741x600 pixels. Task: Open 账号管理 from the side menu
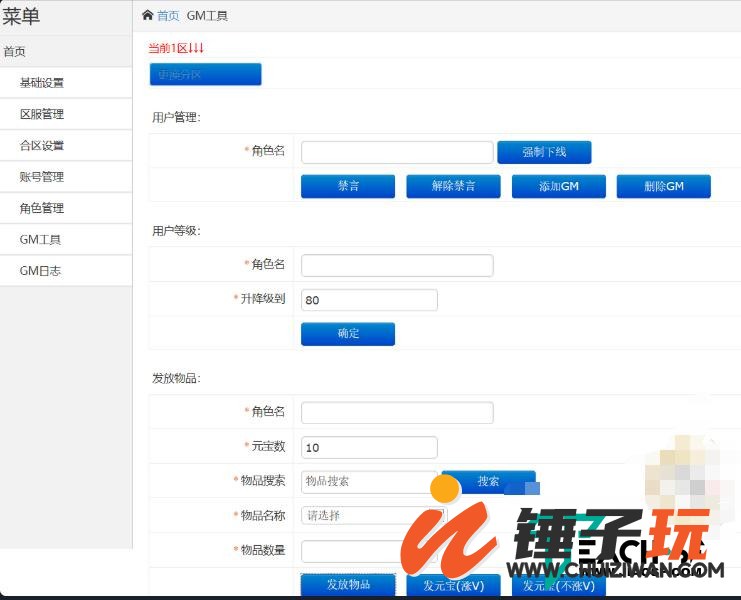point(42,177)
